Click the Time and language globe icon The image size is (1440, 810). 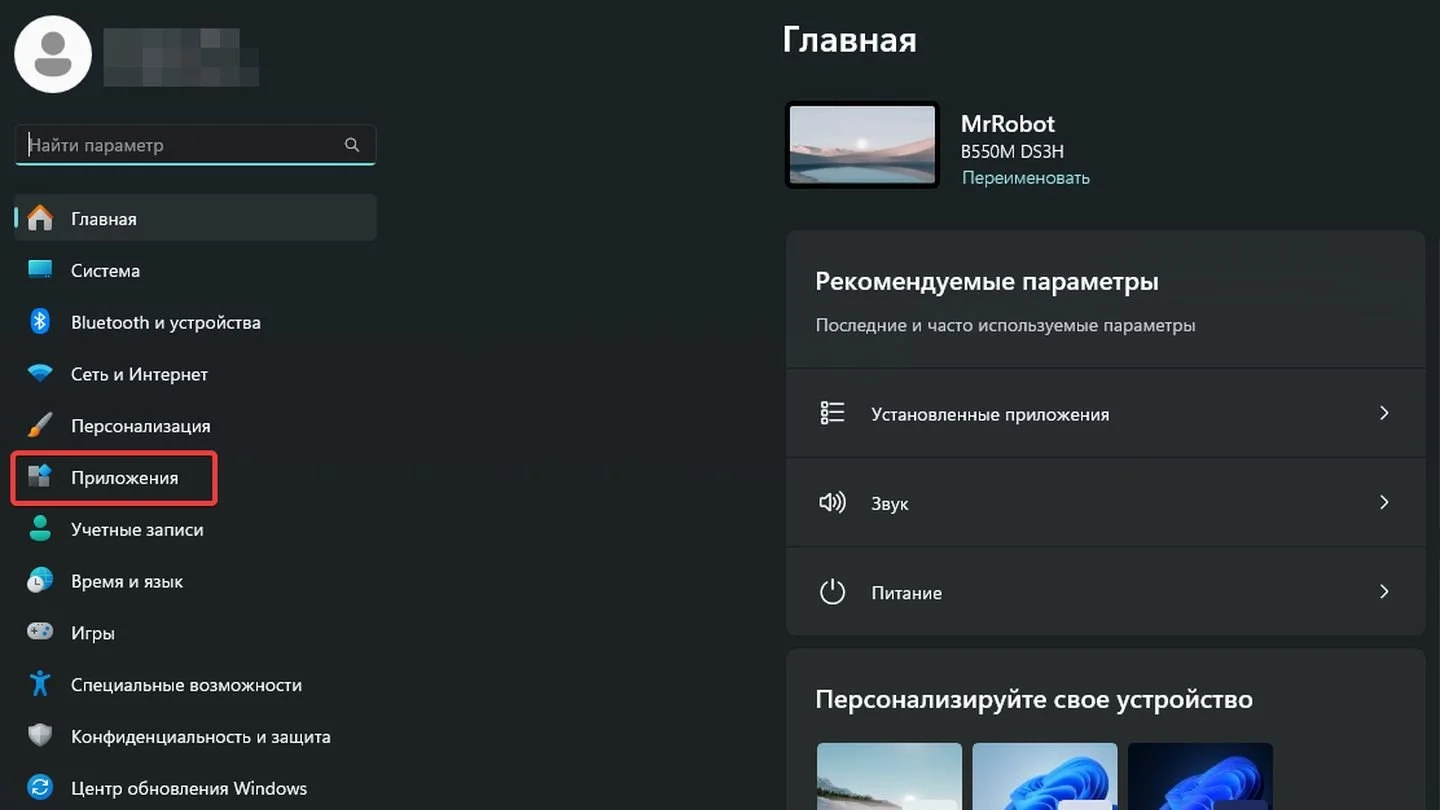(x=40, y=581)
